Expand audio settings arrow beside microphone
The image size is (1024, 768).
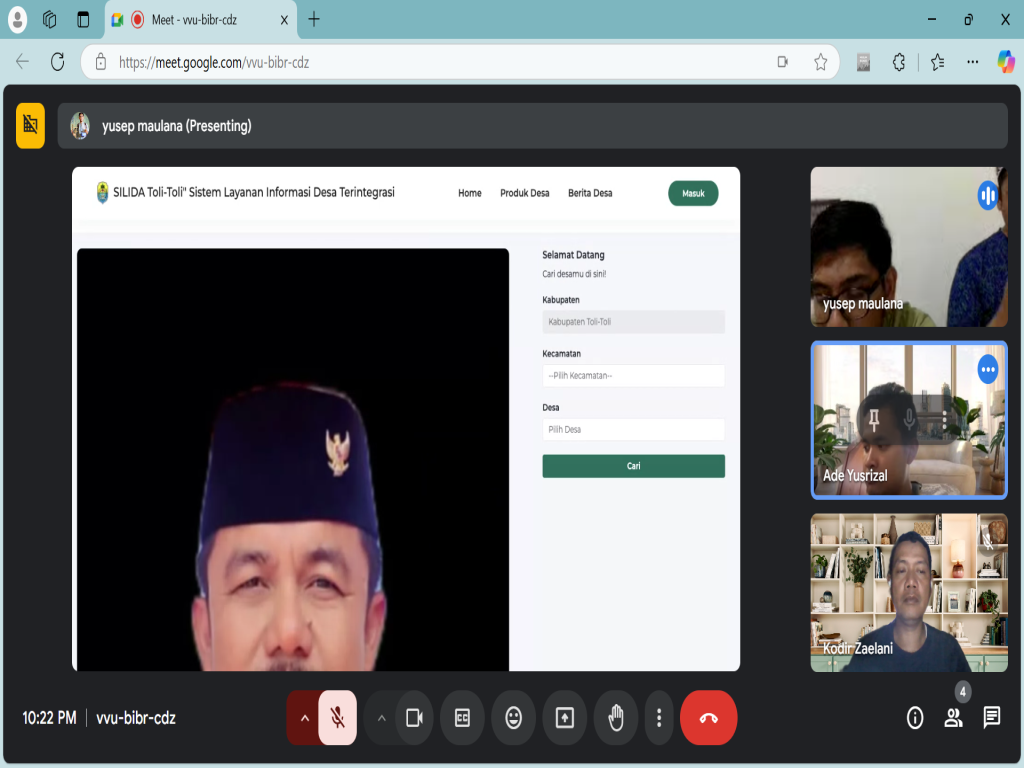click(304, 718)
